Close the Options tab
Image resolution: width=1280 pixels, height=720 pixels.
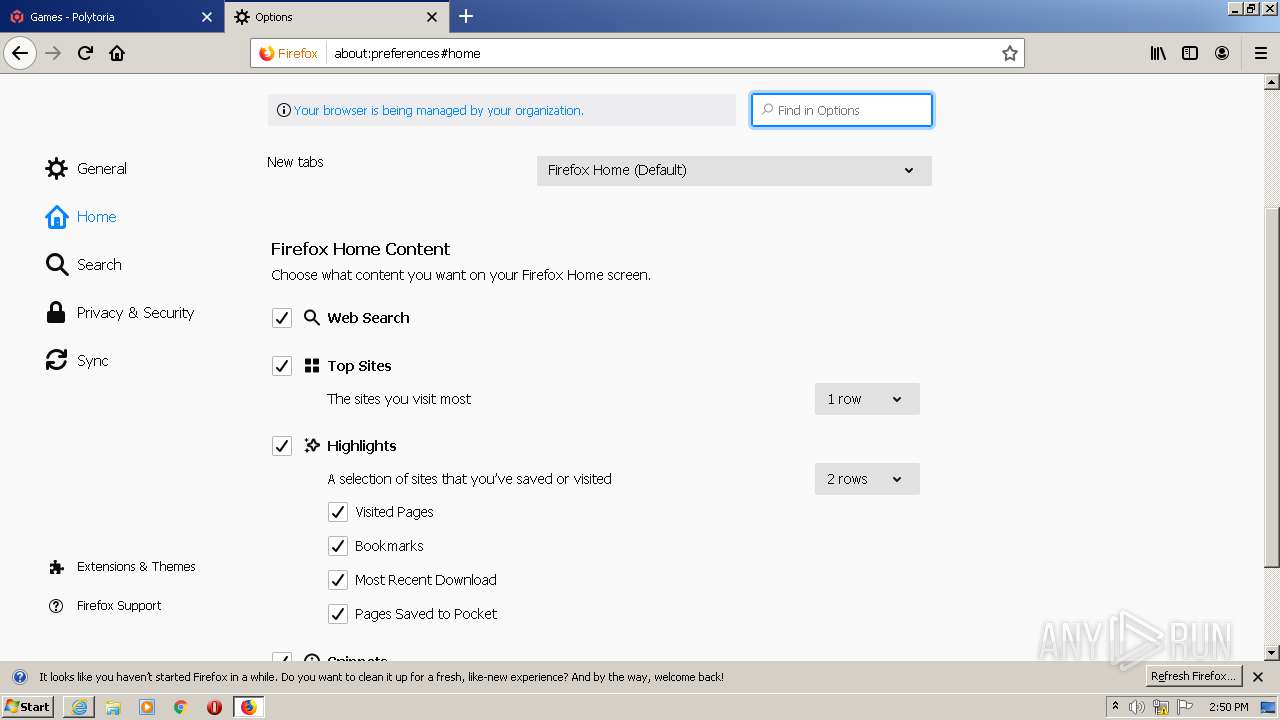point(432,17)
